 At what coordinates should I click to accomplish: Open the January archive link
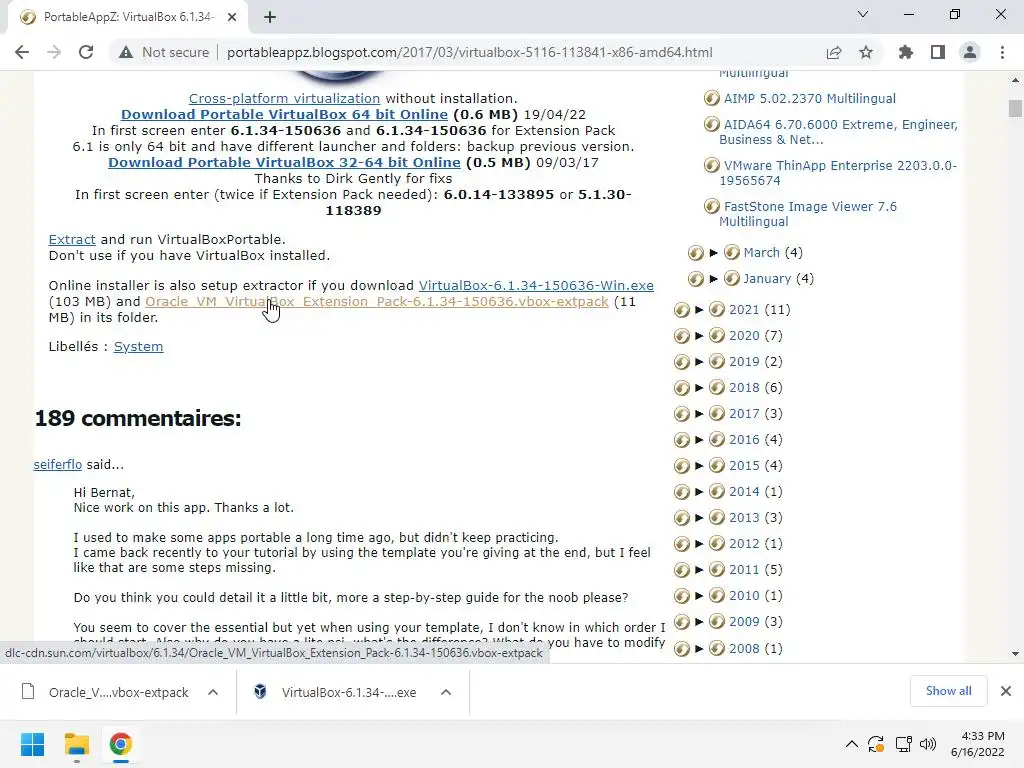(767, 279)
